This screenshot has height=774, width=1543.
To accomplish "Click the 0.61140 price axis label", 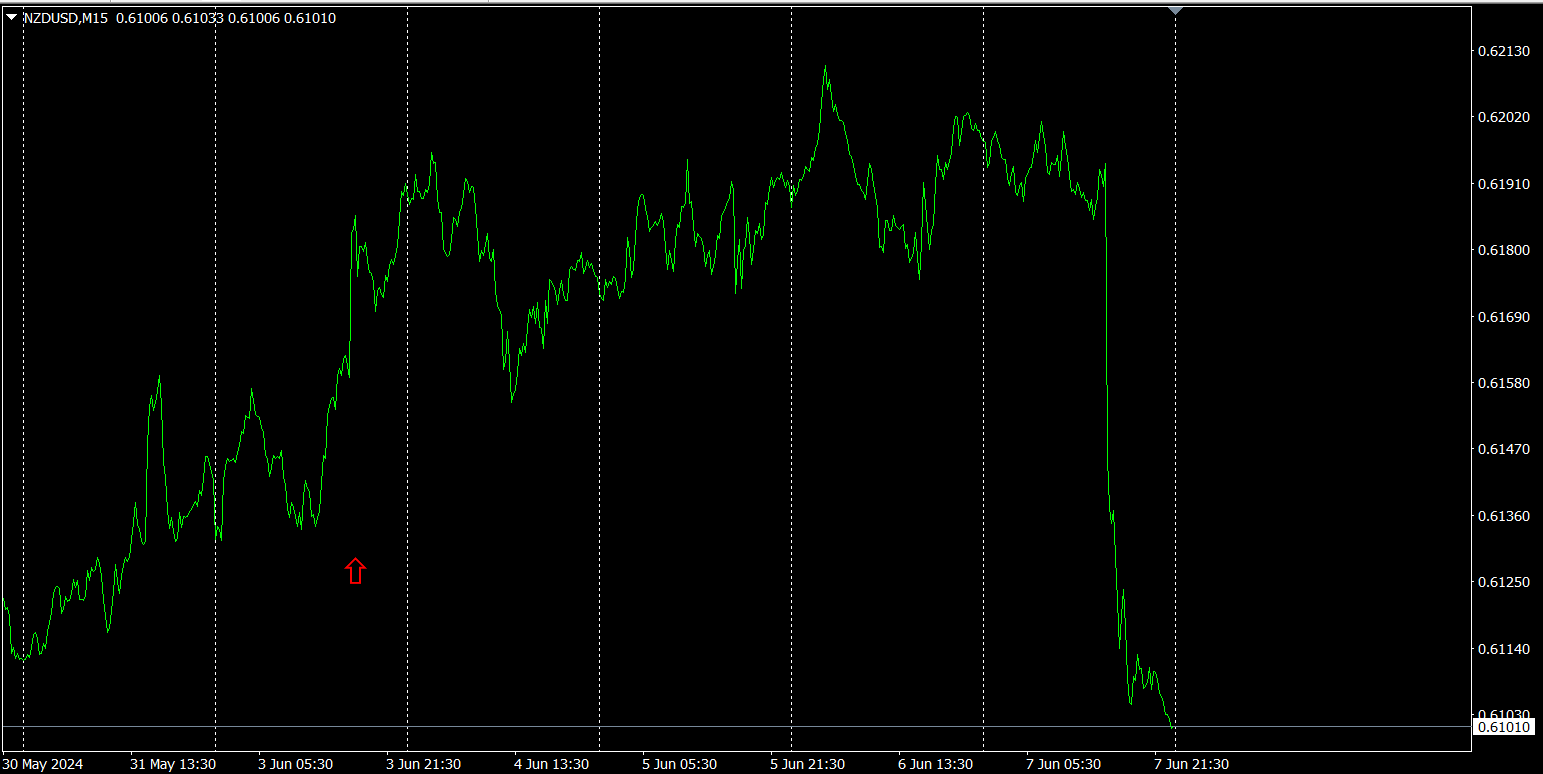I will point(1504,649).
